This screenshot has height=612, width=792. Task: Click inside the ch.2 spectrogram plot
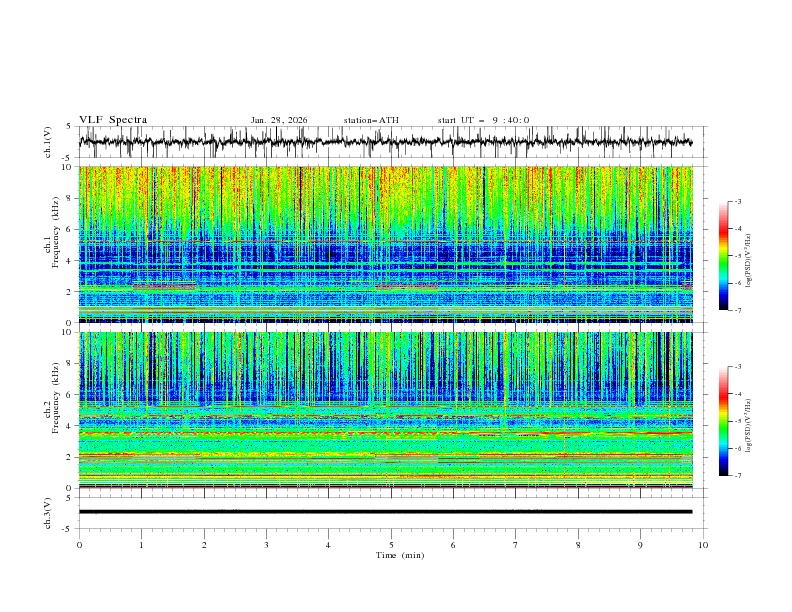pos(386,410)
